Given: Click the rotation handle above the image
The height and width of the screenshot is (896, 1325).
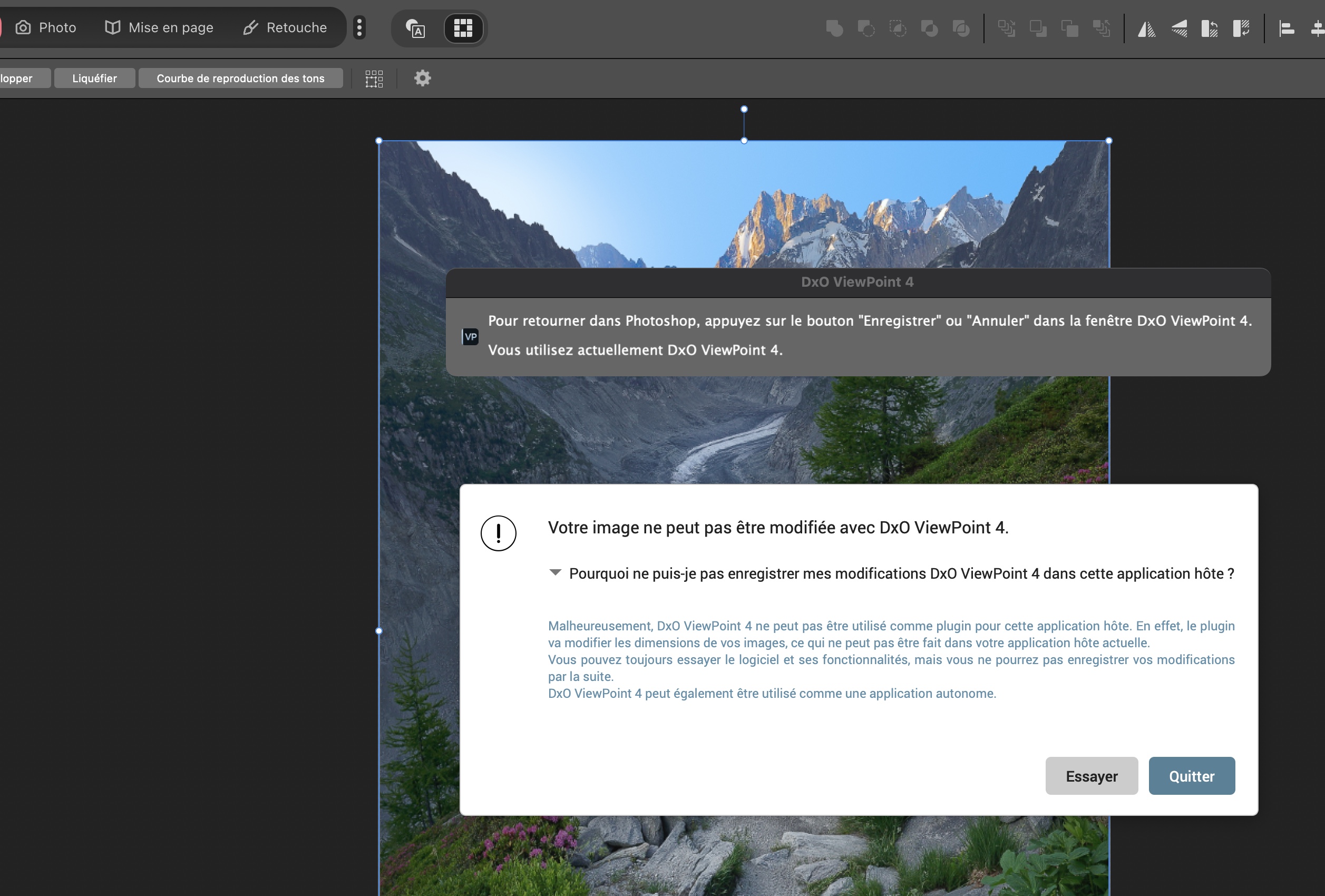Looking at the screenshot, I should pyautogui.click(x=744, y=109).
